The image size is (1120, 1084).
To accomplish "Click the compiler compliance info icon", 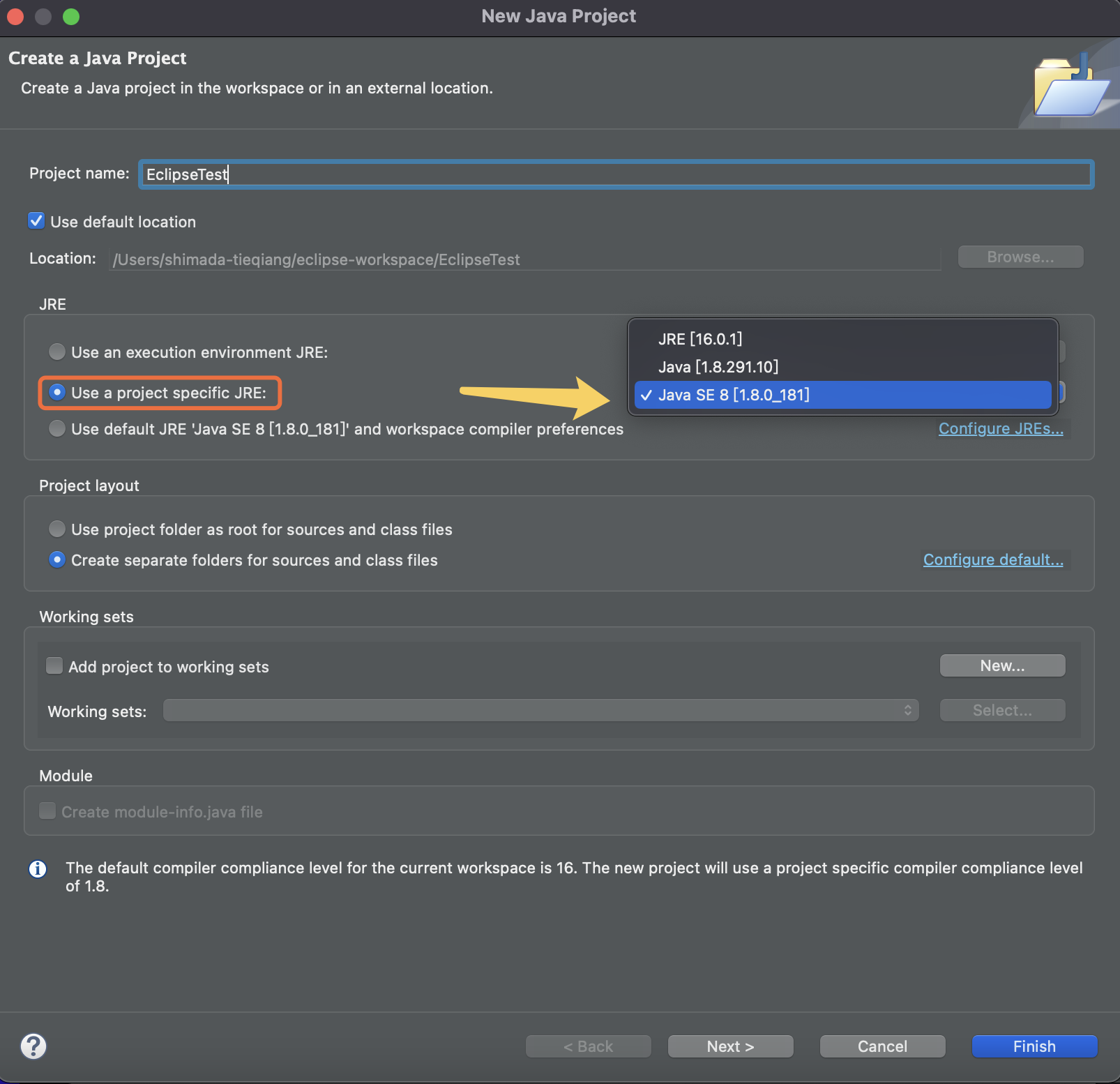I will [x=38, y=869].
